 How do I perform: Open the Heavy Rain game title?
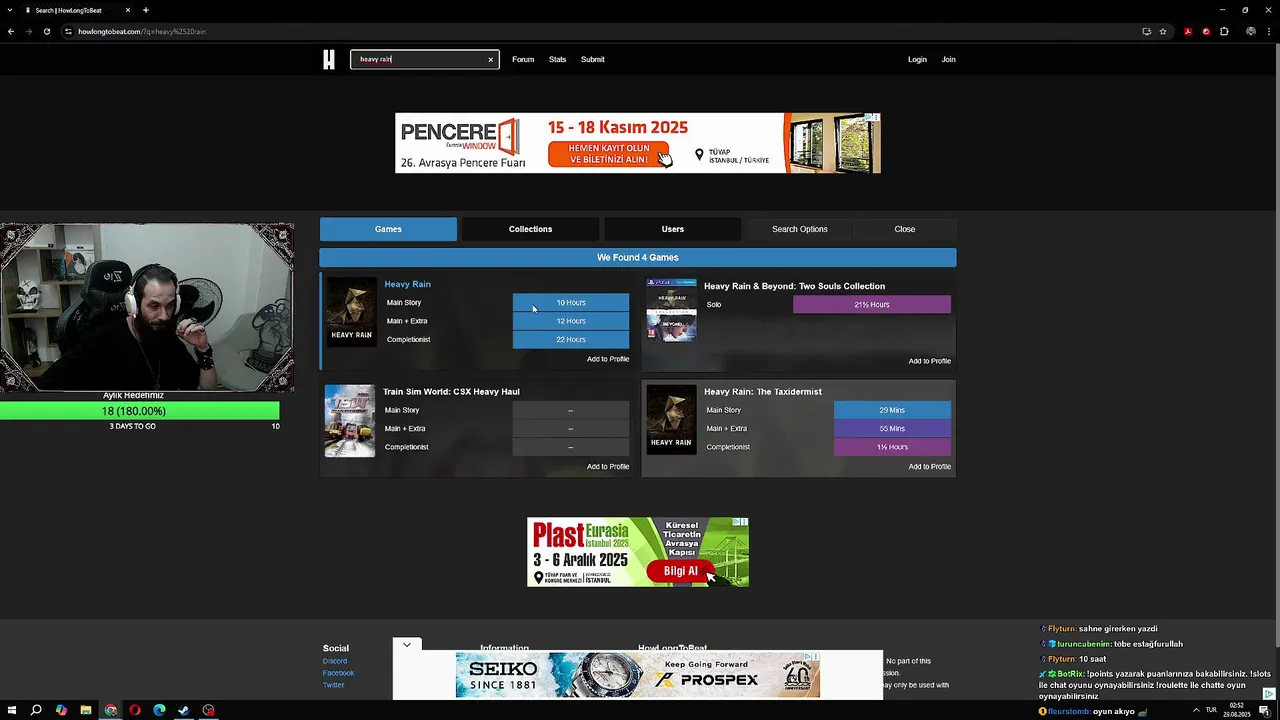pos(407,284)
